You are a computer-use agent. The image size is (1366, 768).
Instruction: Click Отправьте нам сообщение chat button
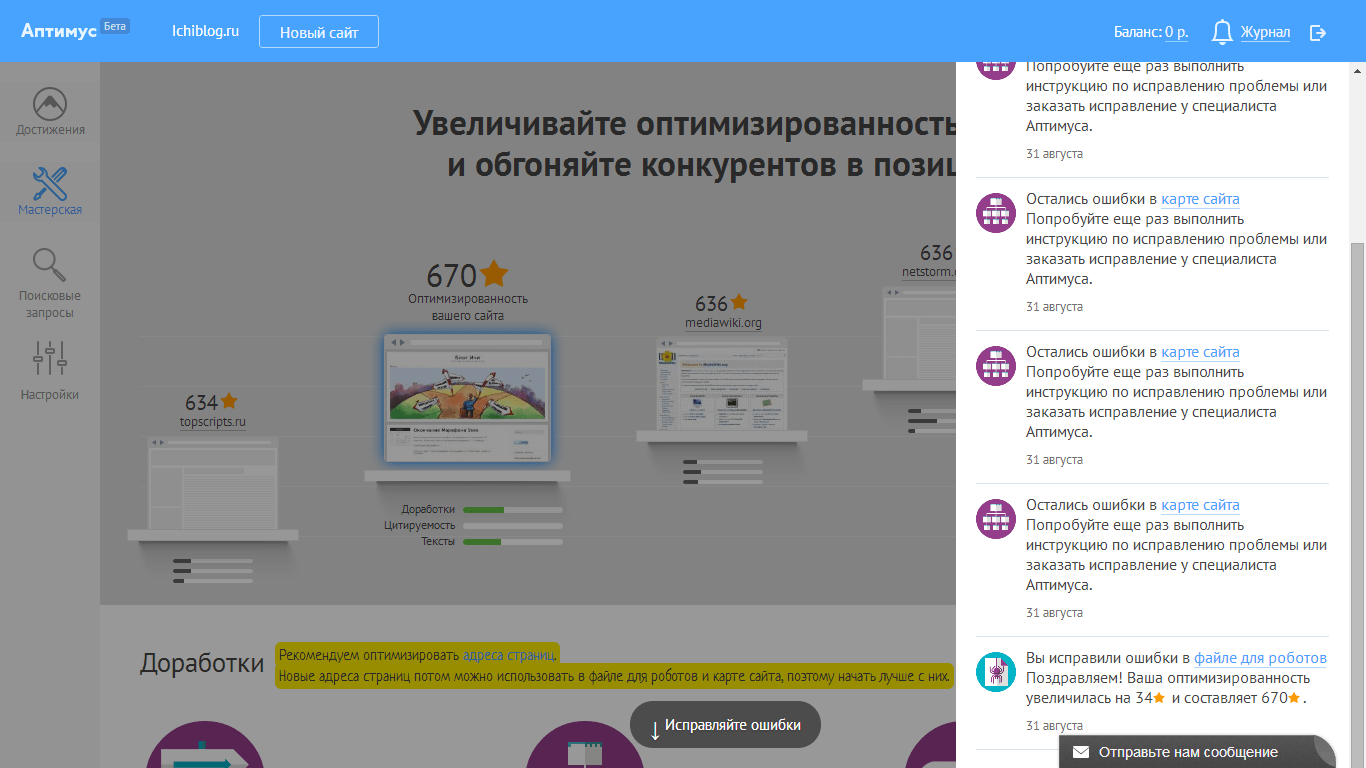pos(1197,752)
